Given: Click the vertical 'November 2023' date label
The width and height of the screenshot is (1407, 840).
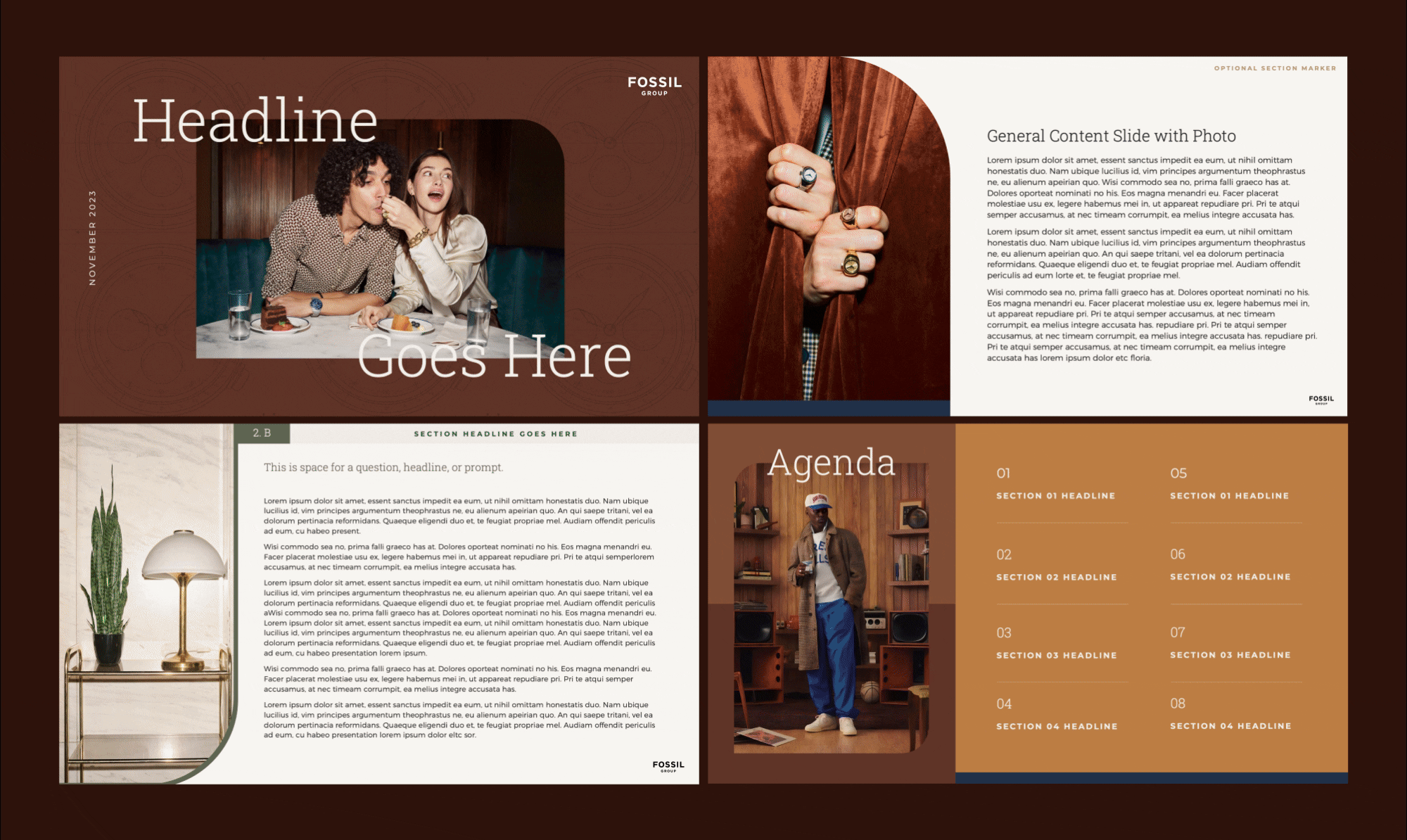Looking at the screenshot, I should 92,238.
